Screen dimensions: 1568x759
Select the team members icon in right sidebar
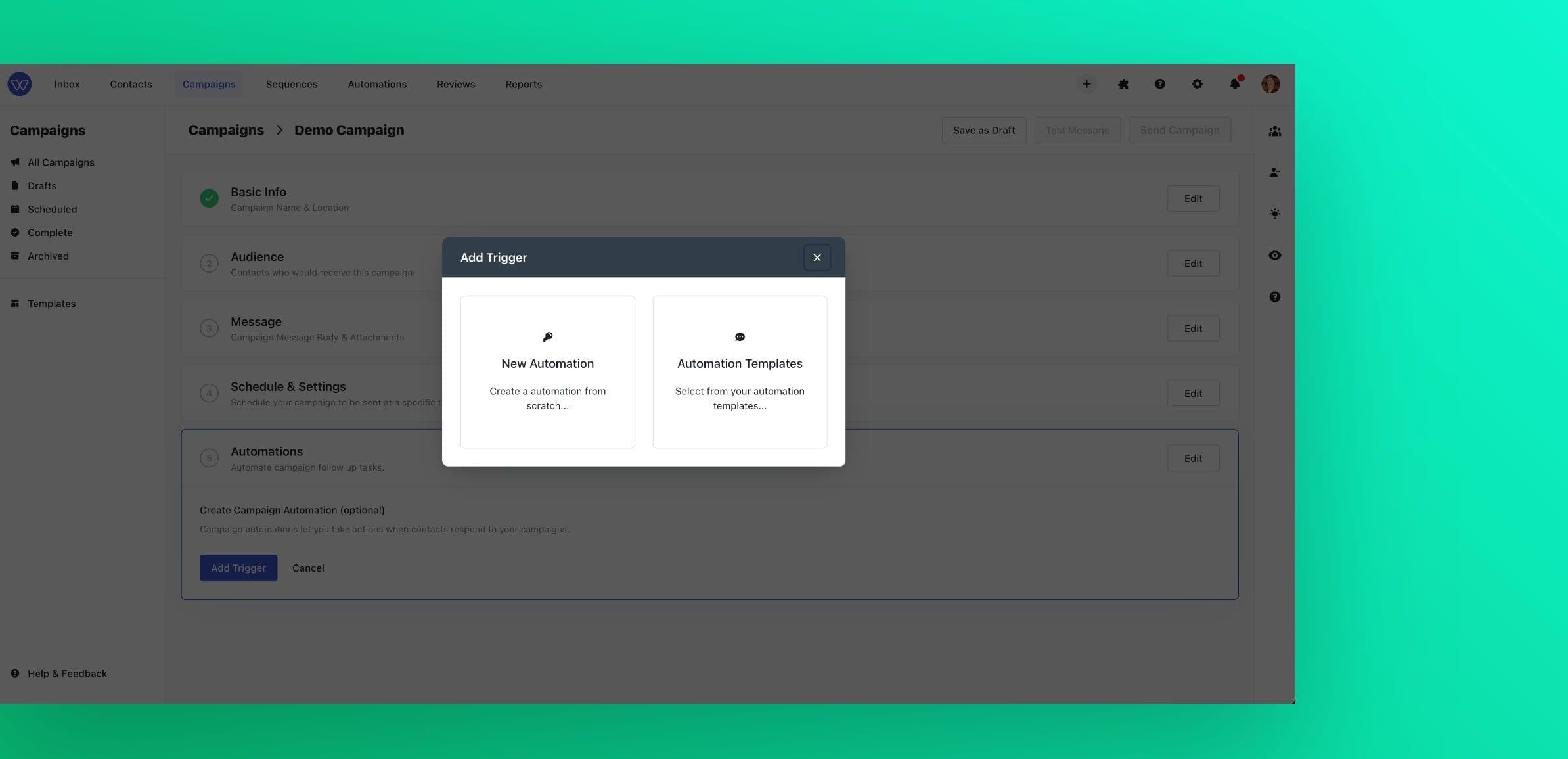[1274, 131]
